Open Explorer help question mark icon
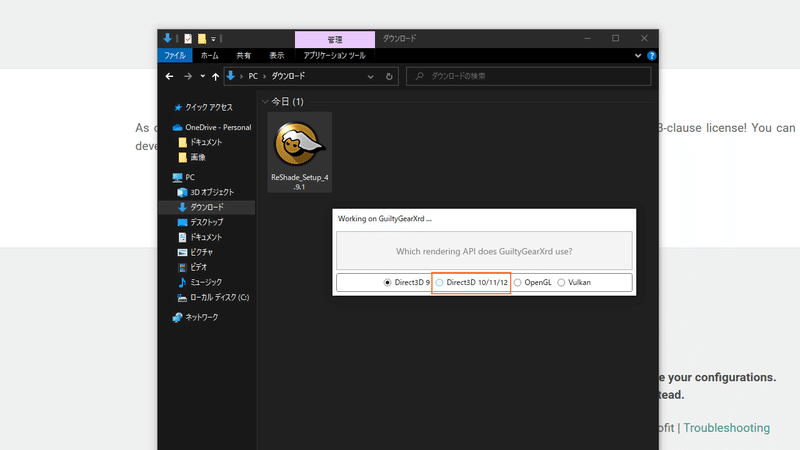This screenshot has height=450, width=800. pyautogui.click(x=652, y=56)
